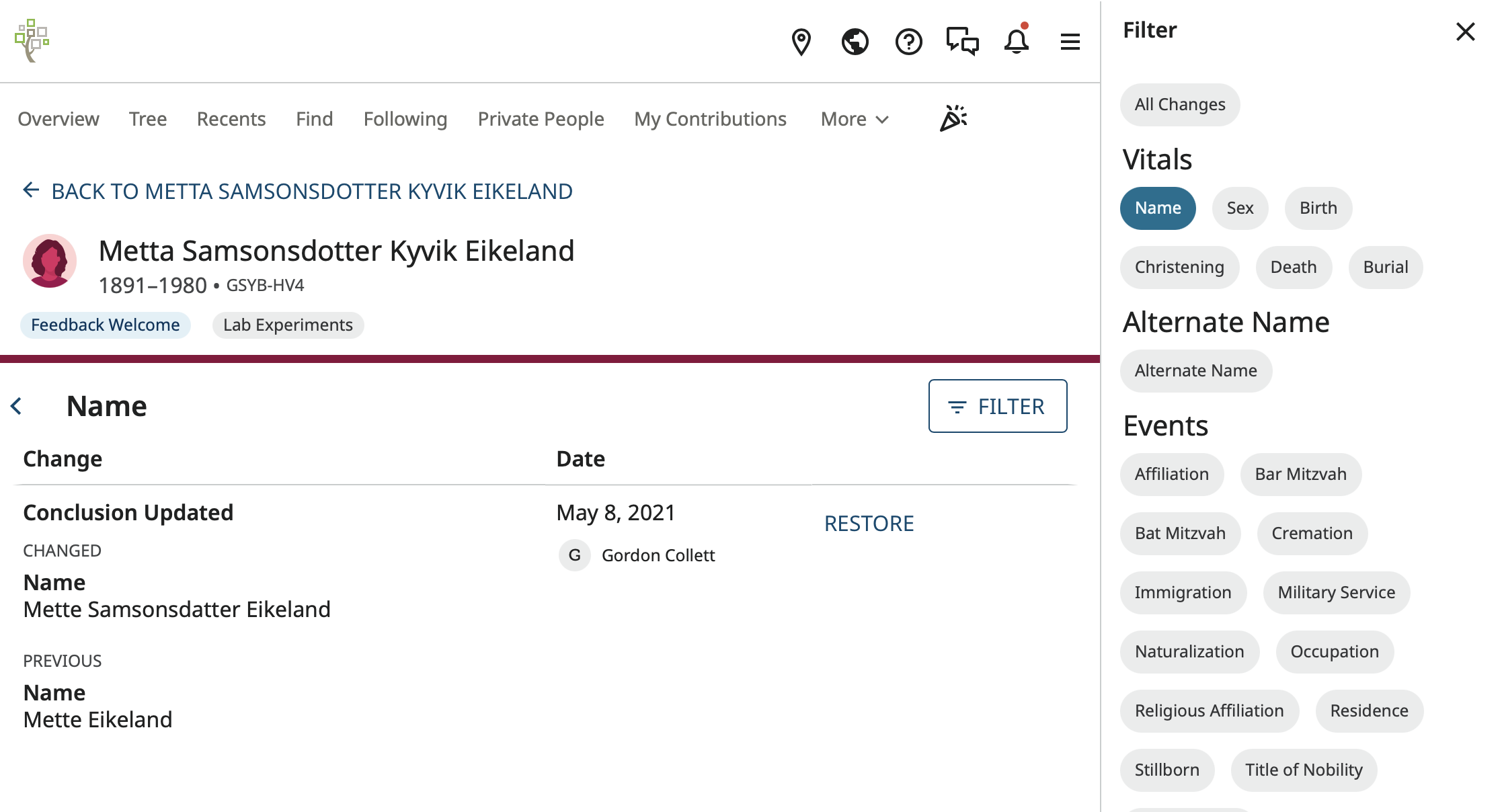Switch to the My Contributions tab
Screen dimensions: 1502x812
710,118
